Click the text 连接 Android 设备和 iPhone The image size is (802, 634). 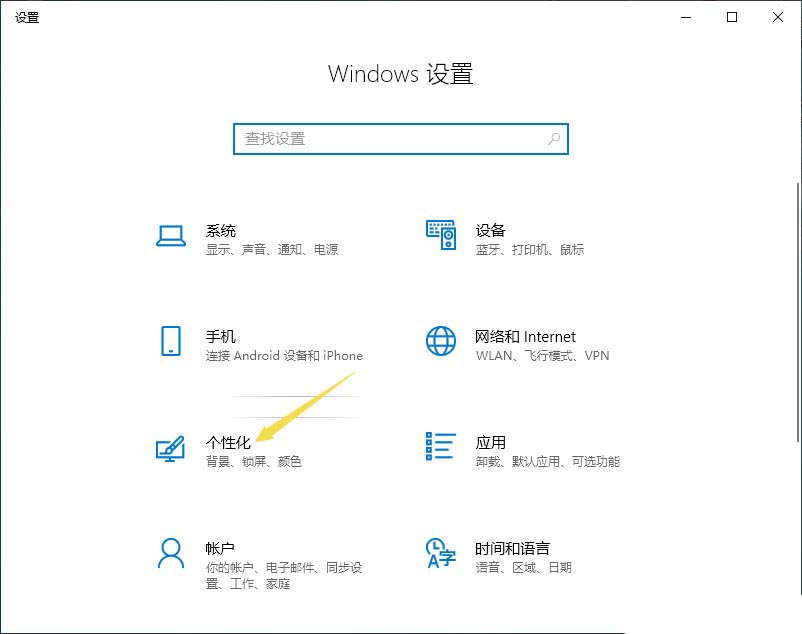tap(284, 355)
